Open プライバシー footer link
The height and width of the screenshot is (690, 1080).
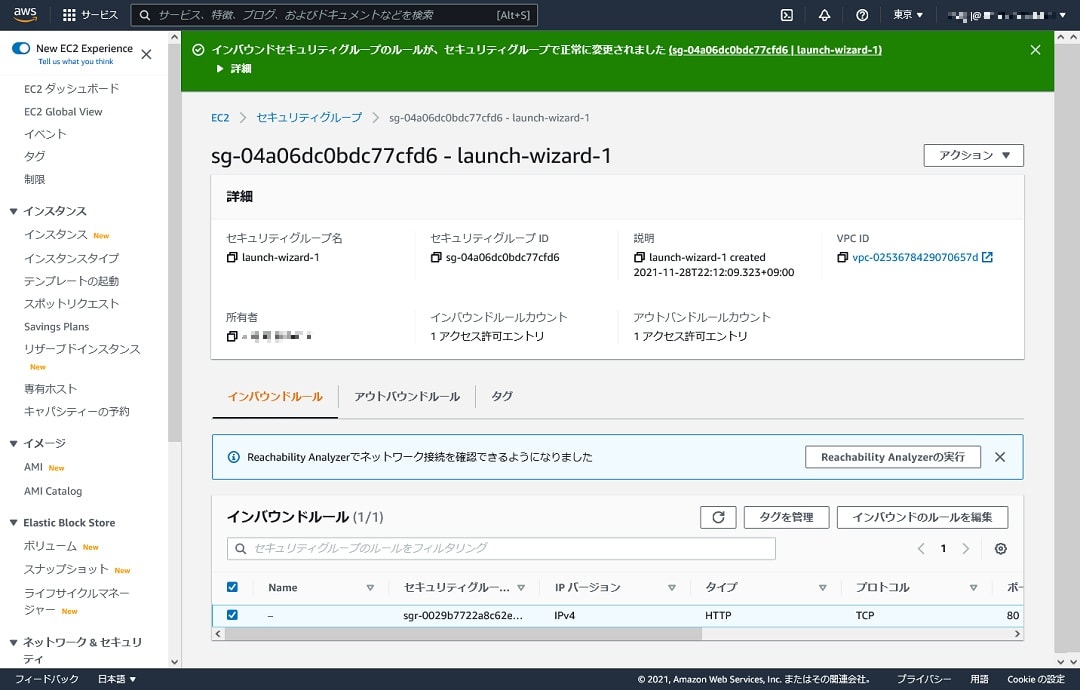(x=924, y=679)
